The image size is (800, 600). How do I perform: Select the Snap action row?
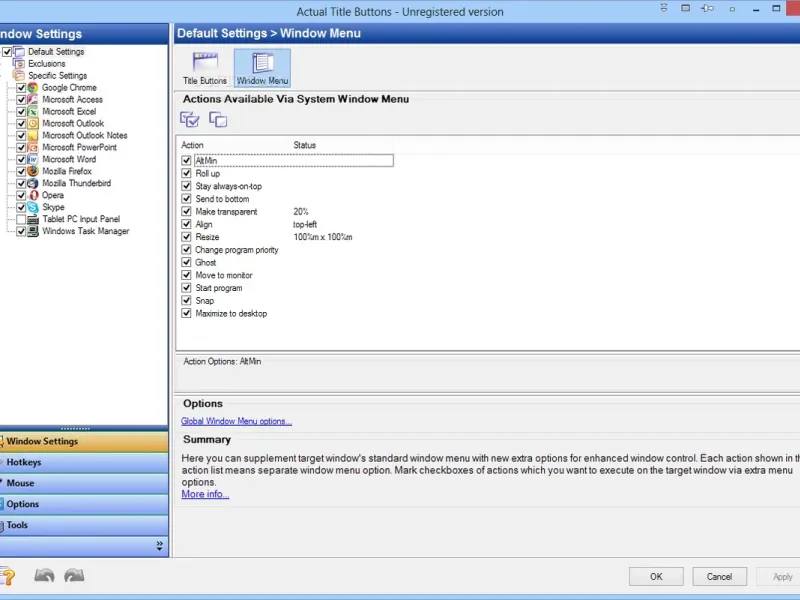tap(205, 300)
